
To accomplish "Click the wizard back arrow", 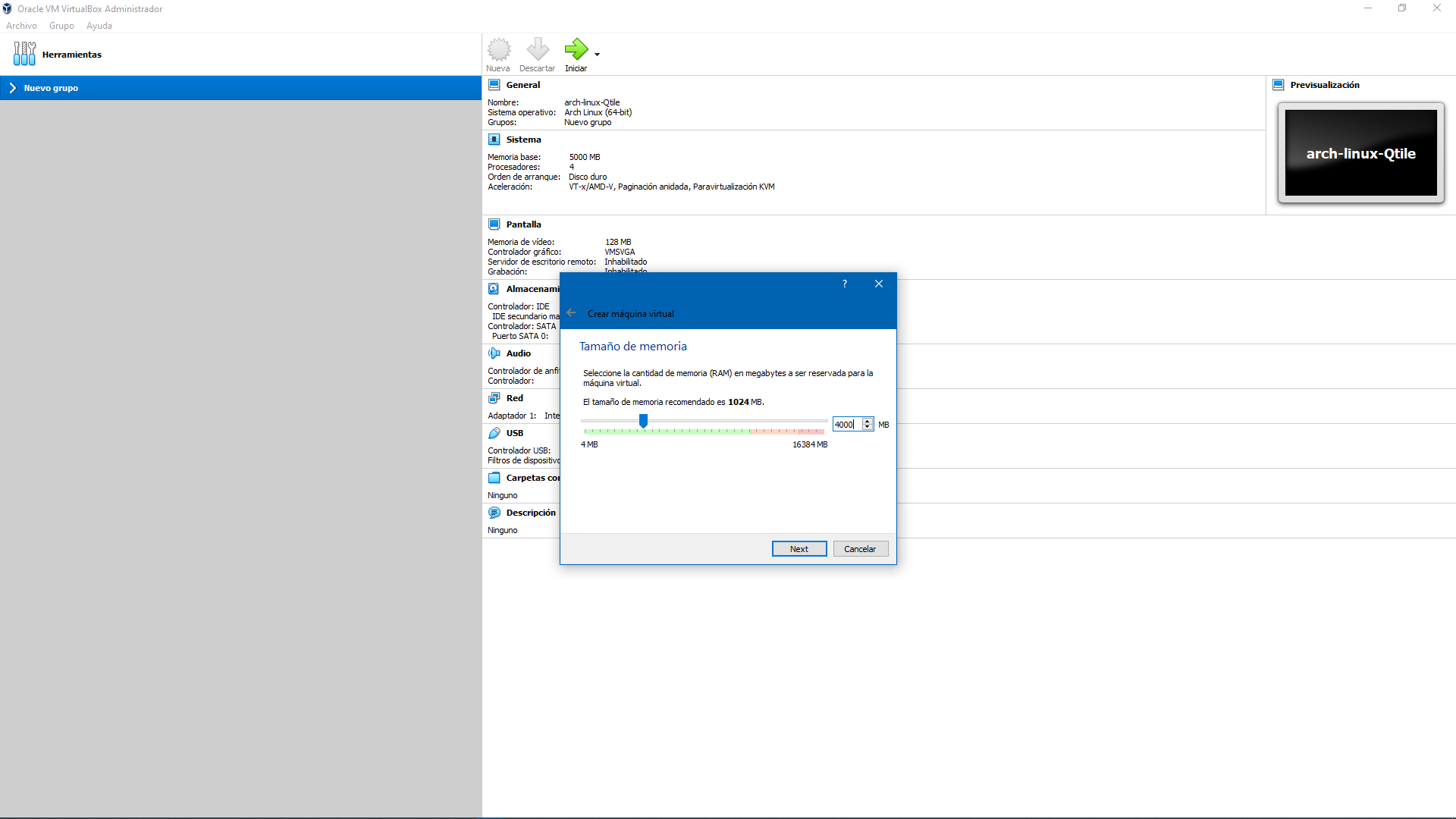I will click(571, 313).
